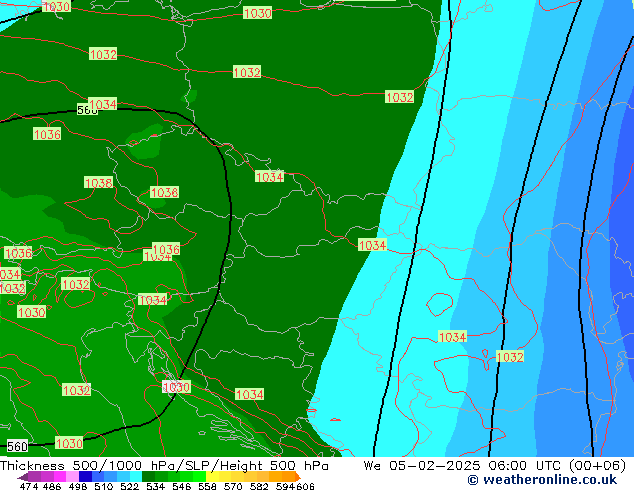Select the orange right-arrow end of the legend
The height and width of the screenshot is (490, 634).
[x=298, y=477]
